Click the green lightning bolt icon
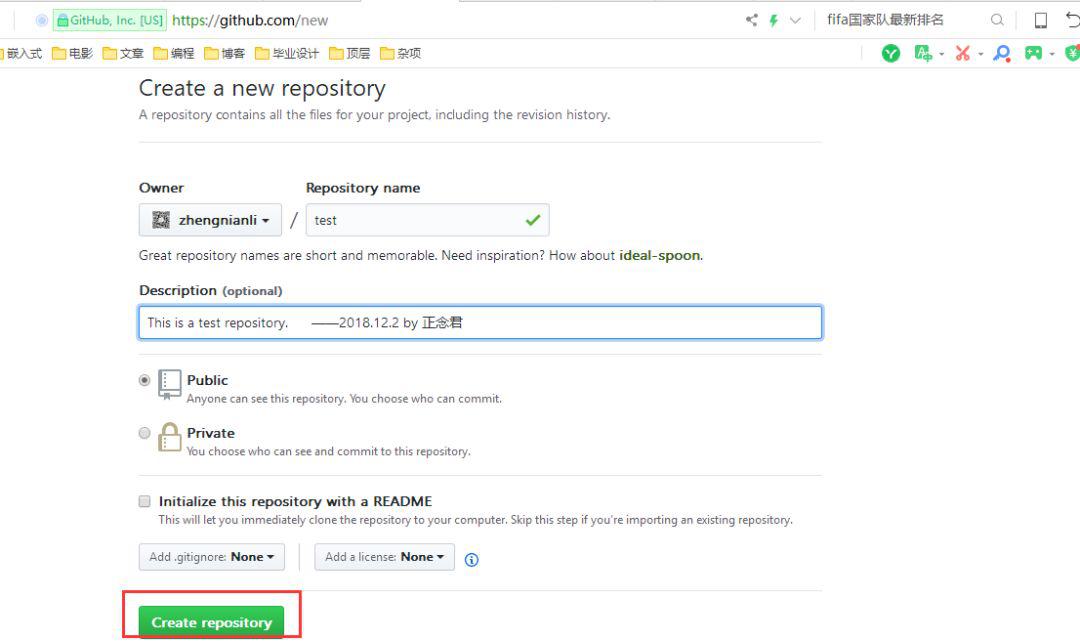 773,20
